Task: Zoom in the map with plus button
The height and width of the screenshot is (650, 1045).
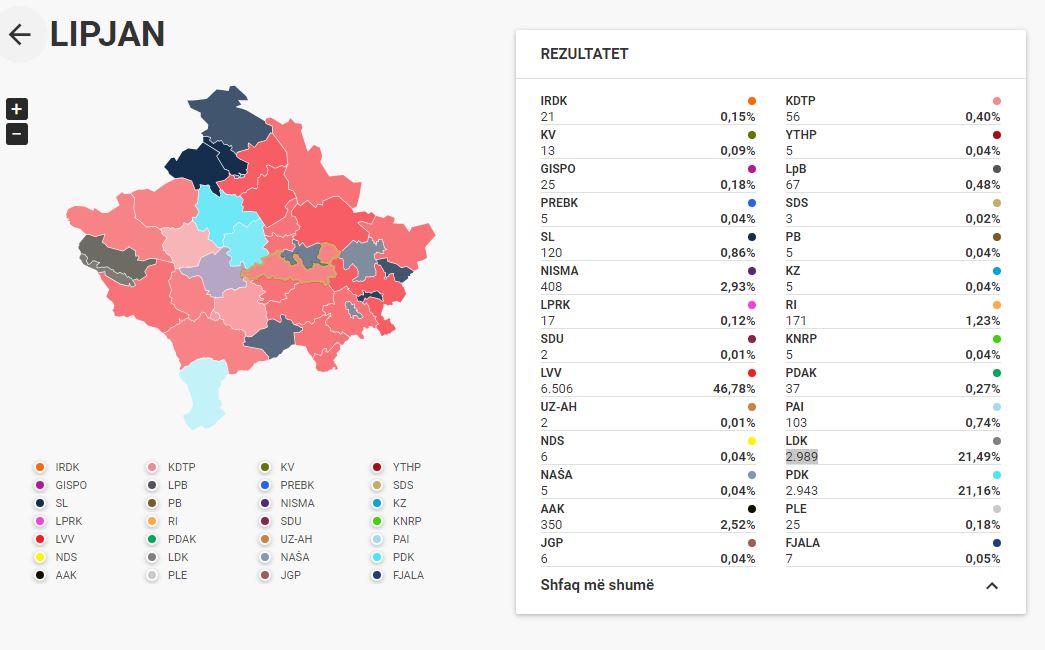Action: (x=17, y=109)
